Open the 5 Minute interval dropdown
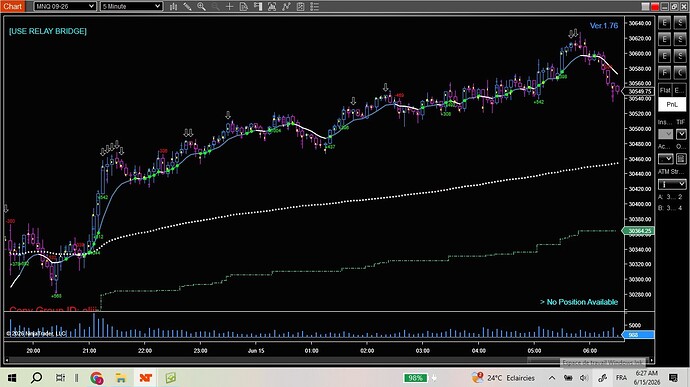Image resolution: width=690 pixels, height=387 pixels. pos(131,7)
